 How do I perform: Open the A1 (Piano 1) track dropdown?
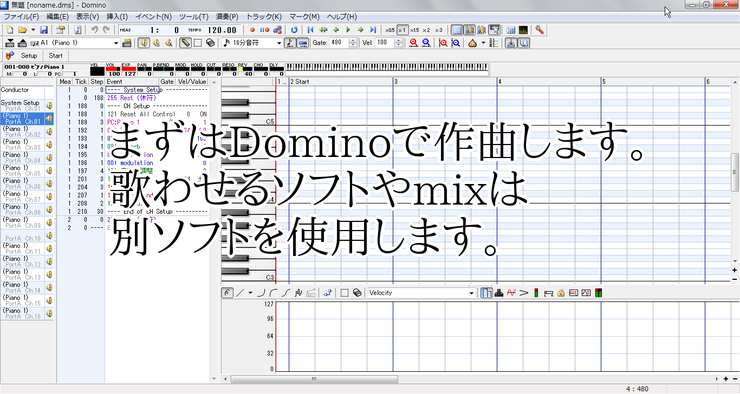point(116,43)
